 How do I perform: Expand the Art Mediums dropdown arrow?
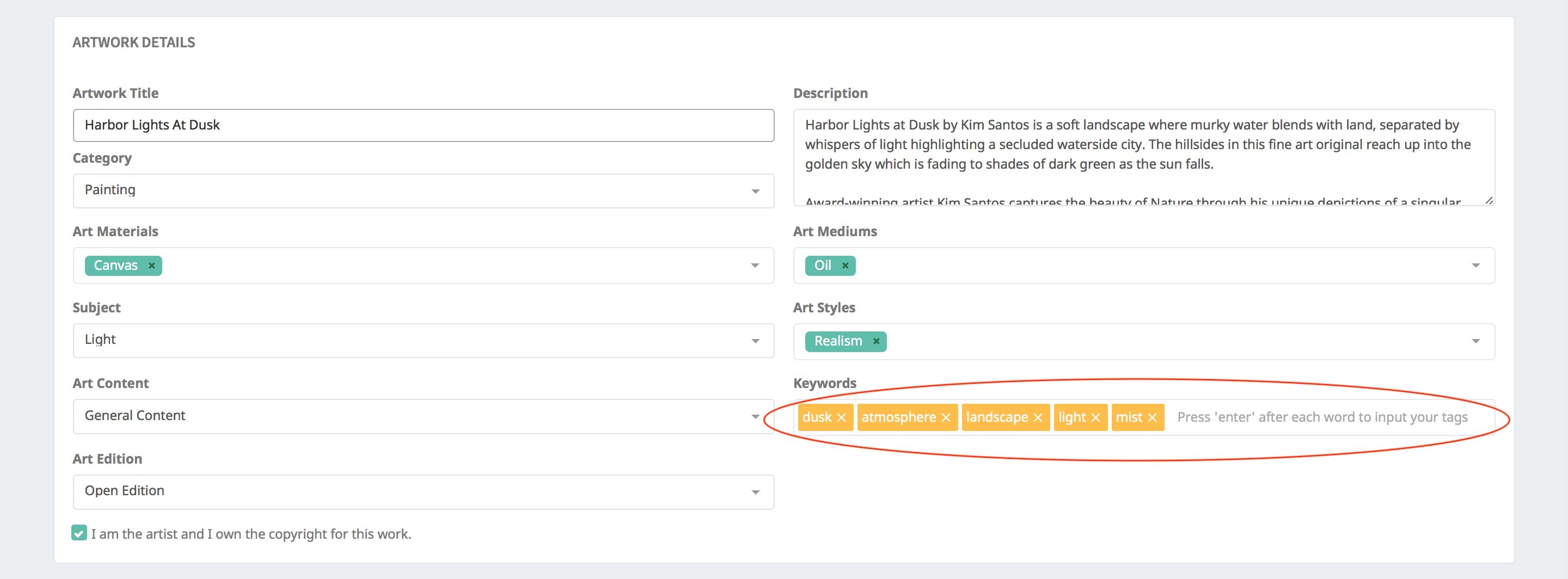pos(1475,266)
